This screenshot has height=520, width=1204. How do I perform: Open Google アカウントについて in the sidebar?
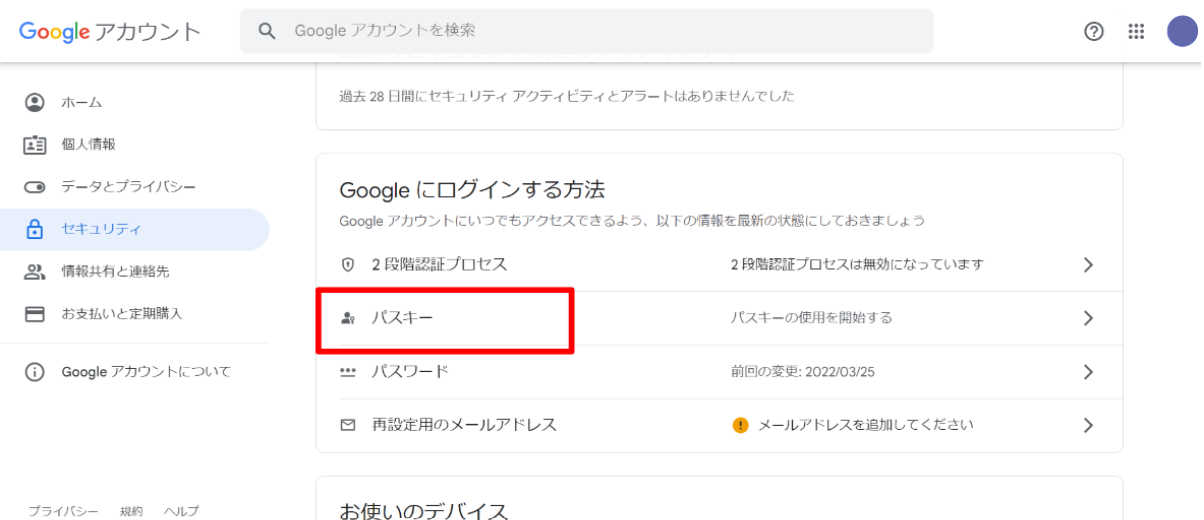click(x=134, y=372)
